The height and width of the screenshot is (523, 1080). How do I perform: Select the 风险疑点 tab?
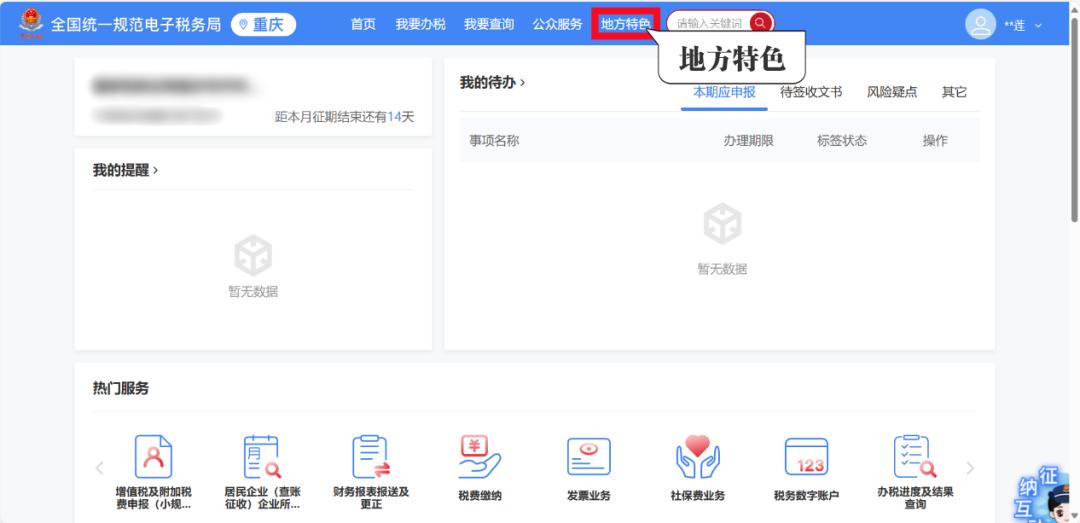891,92
